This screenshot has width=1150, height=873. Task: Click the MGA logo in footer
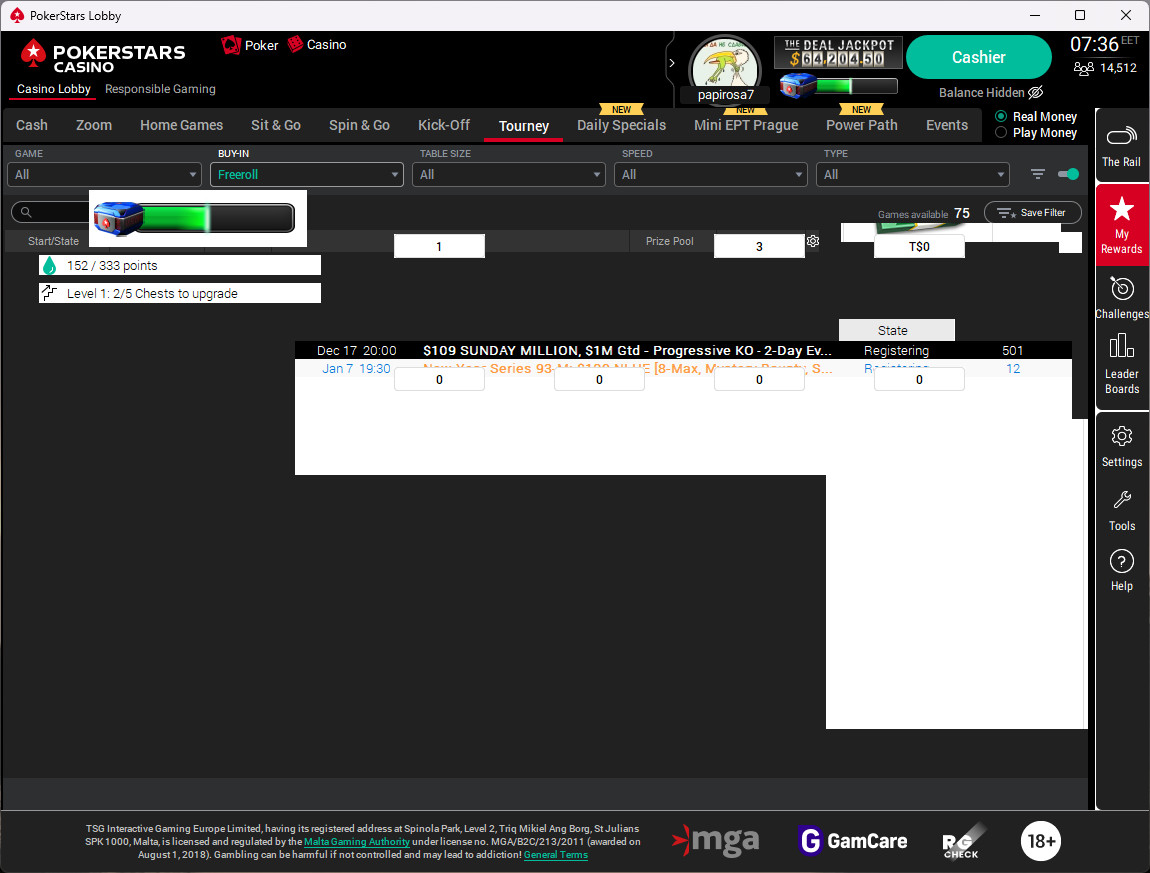coord(715,841)
